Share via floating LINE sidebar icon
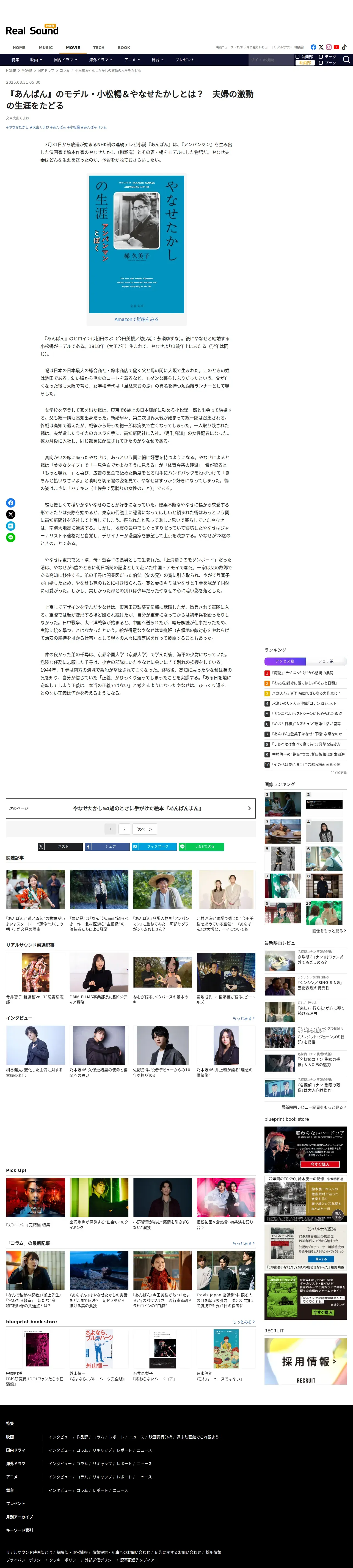The image size is (353, 1568). pyautogui.click(x=10, y=538)
